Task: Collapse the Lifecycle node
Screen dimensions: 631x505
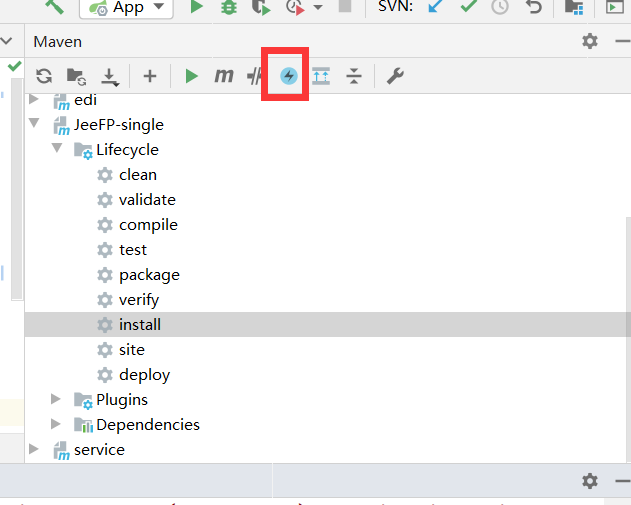Action: click(57, 148)
